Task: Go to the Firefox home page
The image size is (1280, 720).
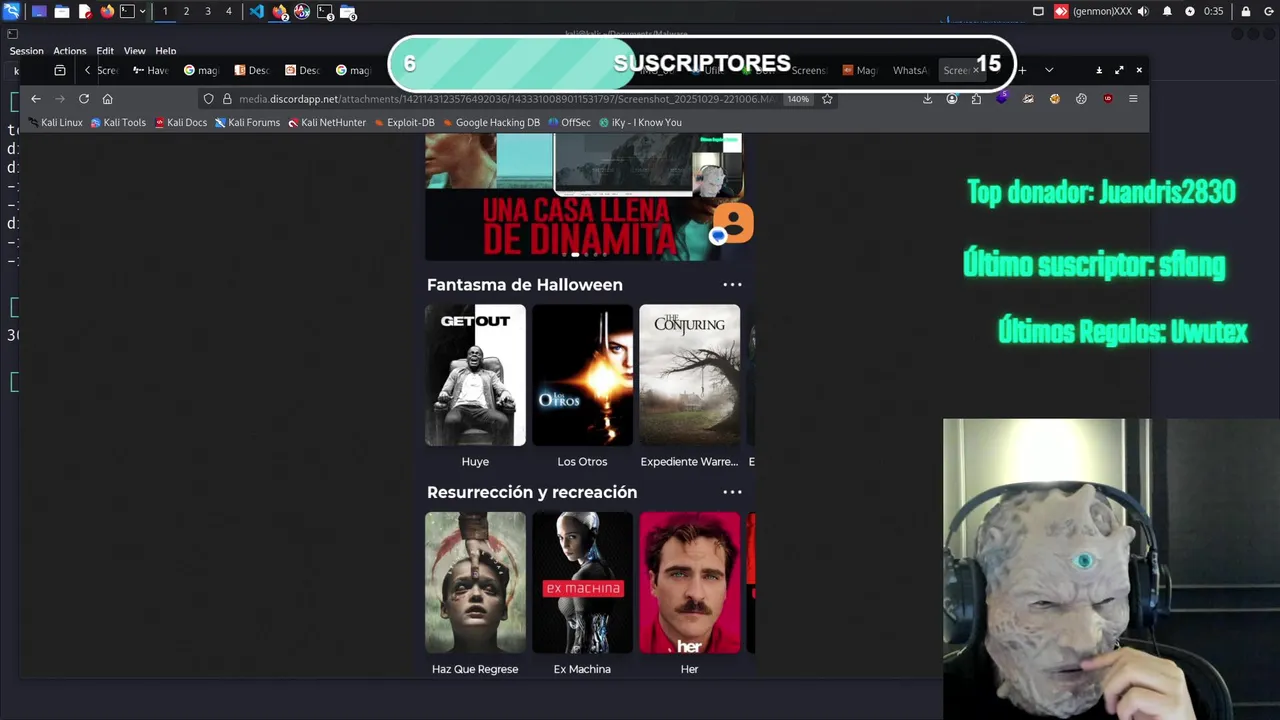Action: click(108, 99)
